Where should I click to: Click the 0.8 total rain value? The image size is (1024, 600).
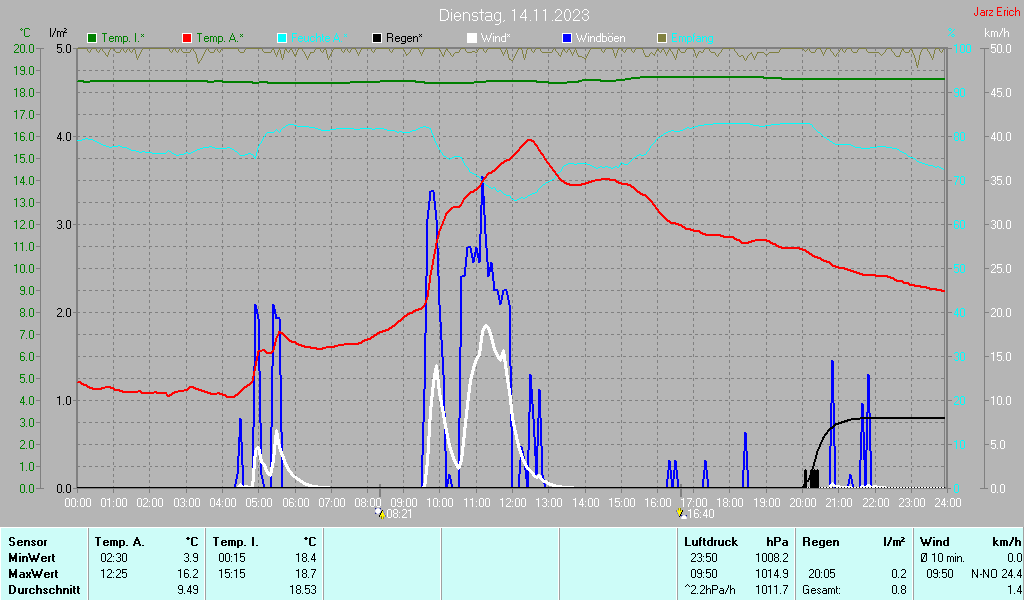(899, 590)
